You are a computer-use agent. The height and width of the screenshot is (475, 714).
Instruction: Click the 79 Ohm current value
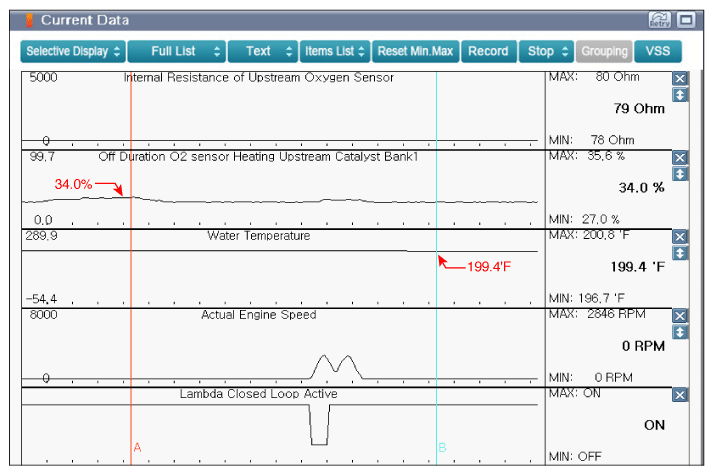639,108
